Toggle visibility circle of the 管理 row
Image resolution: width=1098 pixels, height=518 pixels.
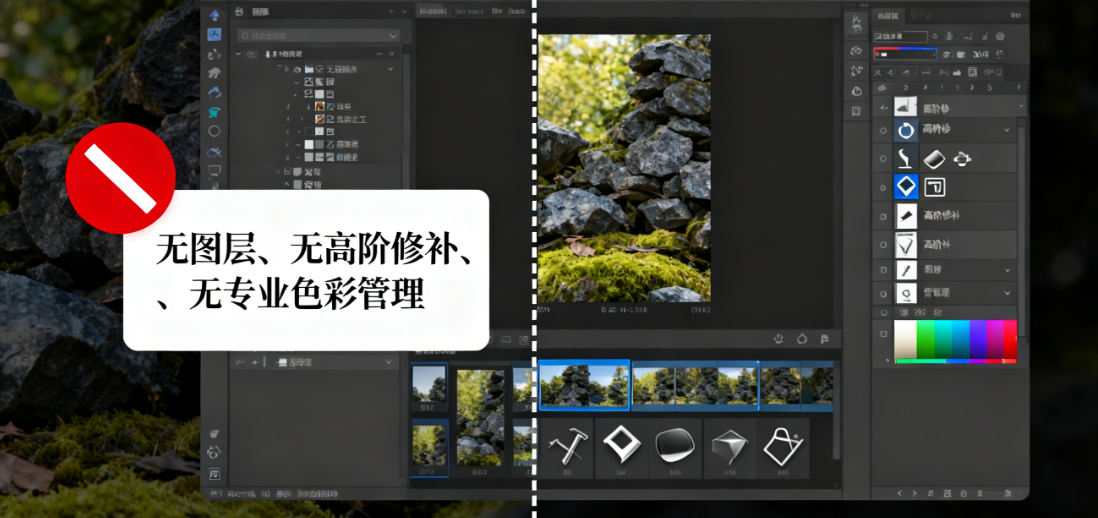(x=883, y=293)
